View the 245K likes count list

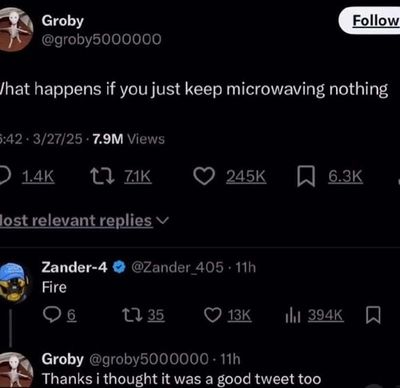(x=246, y=176)
